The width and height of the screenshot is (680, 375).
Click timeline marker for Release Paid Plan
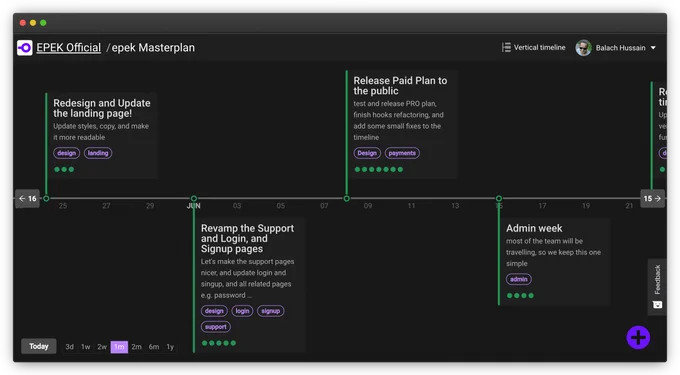347,199
